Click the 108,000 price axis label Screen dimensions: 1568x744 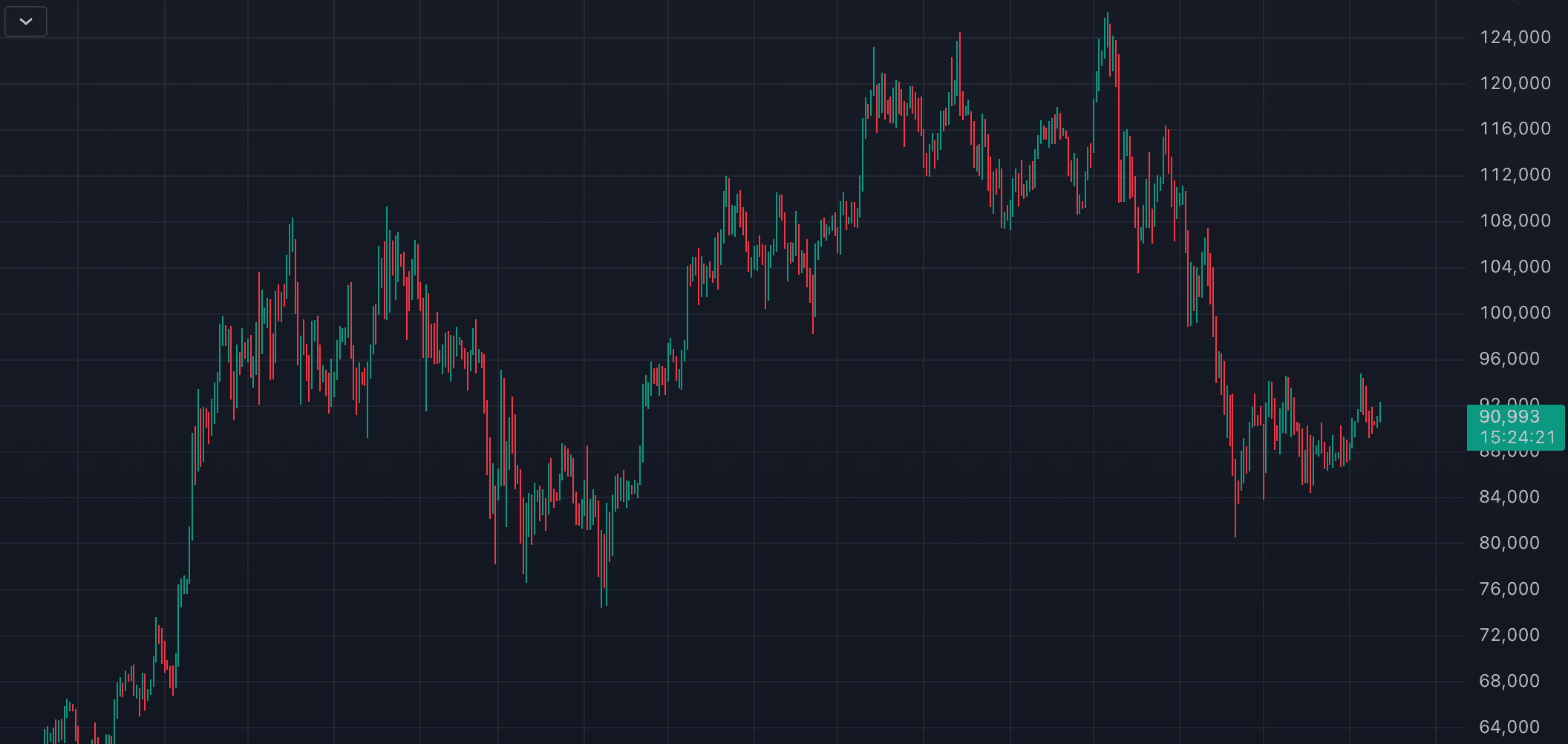pyautogui.click(x=1515, y=221)
